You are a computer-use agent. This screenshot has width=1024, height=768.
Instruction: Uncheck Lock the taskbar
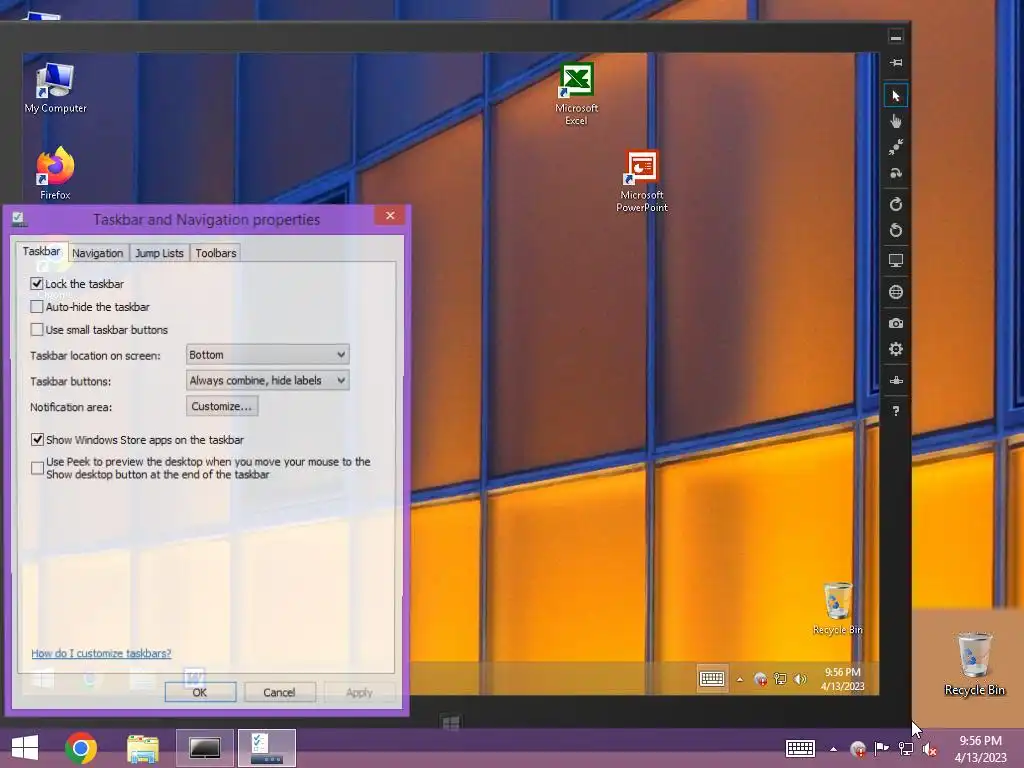click(x=37, y=283)
